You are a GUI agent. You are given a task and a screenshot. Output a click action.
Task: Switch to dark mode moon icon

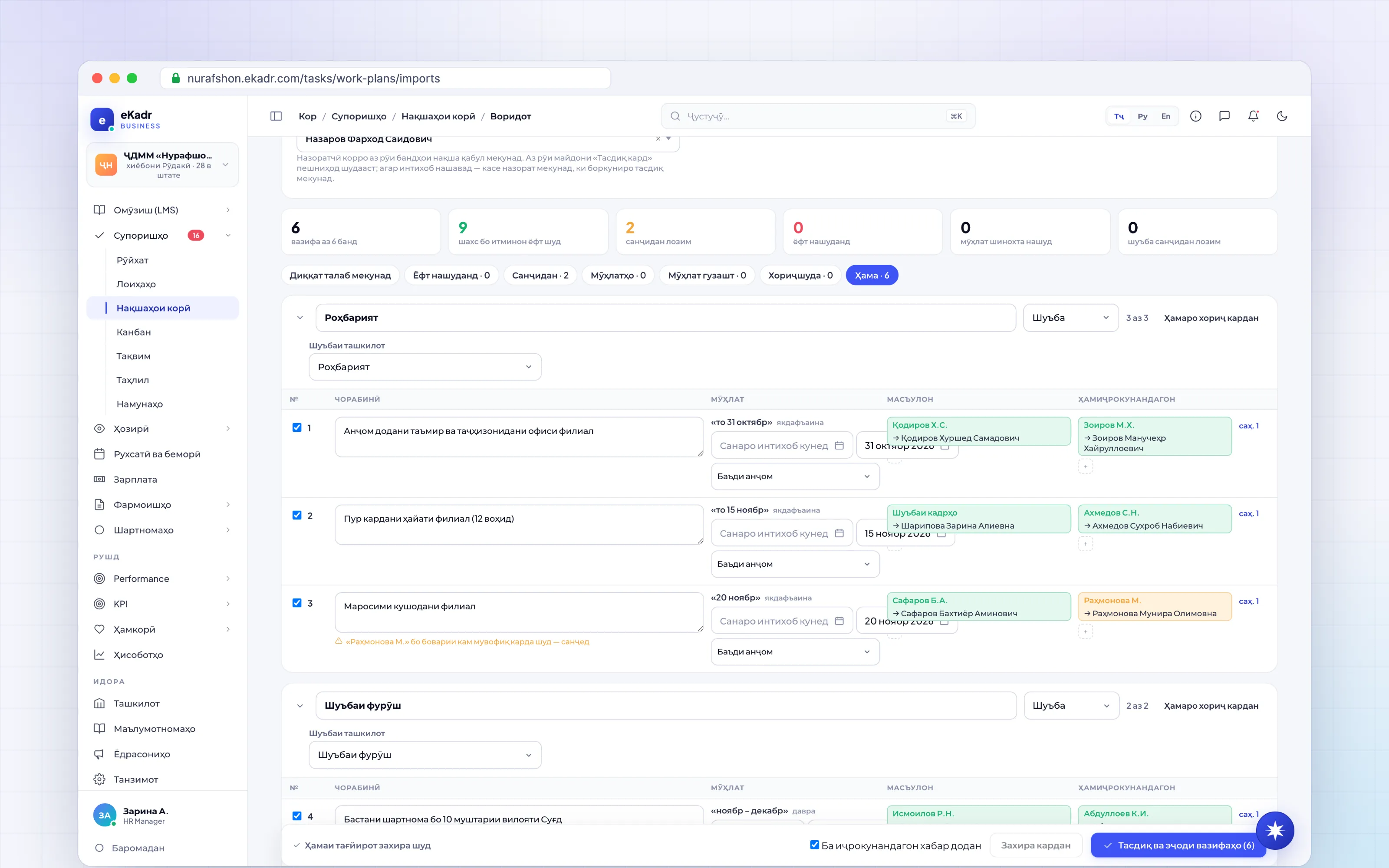click(1282, 116)
